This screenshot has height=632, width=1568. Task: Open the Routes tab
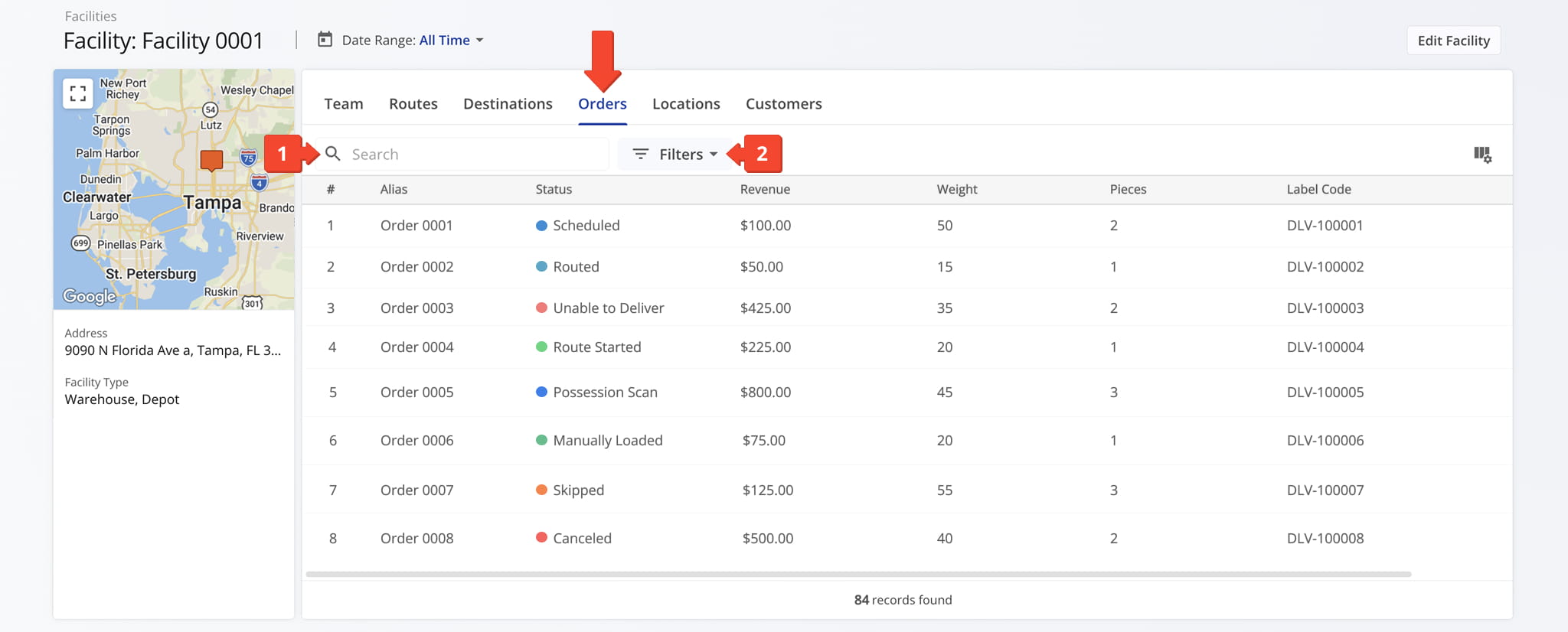coord(413,104)
